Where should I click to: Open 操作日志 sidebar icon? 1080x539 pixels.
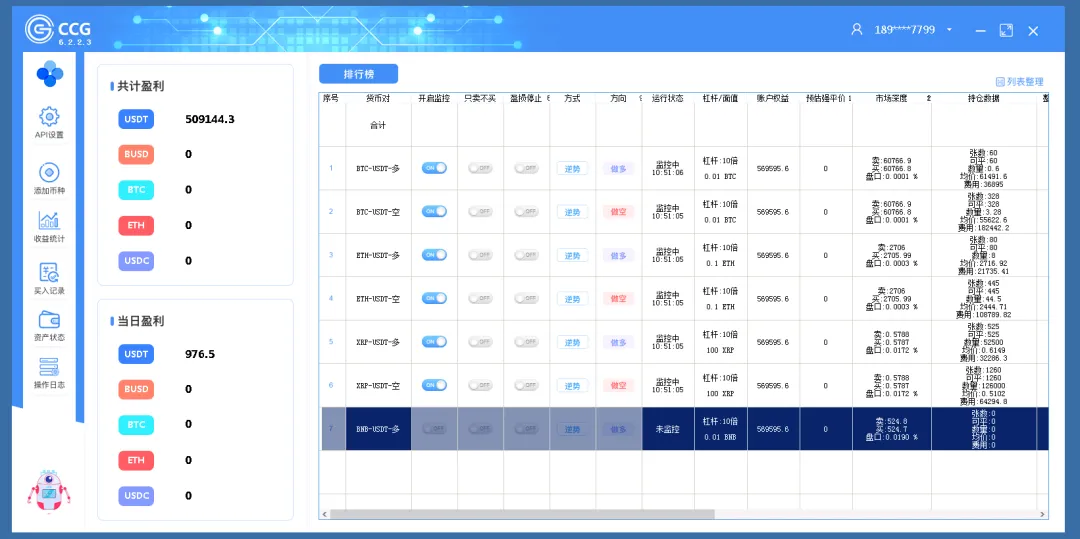pyautogui.click(x=49, y=372)
